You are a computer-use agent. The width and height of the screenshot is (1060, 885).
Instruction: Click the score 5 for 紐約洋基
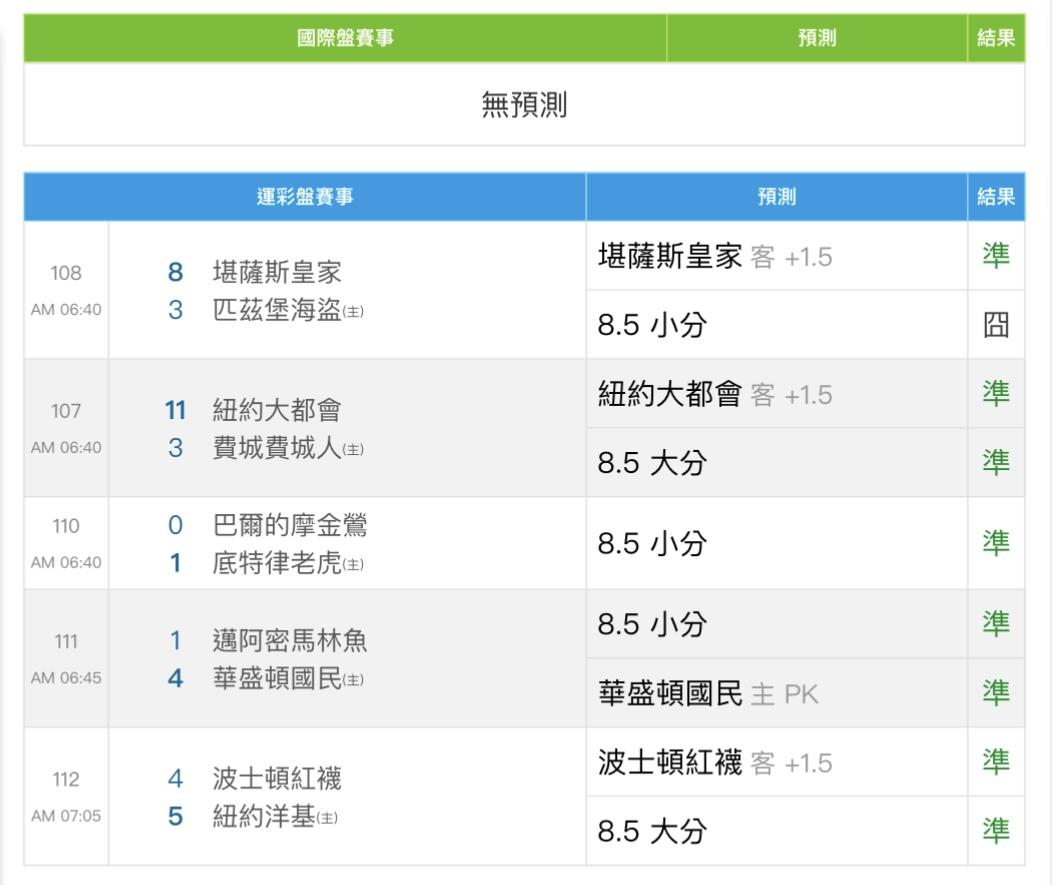(x=175, y=816)
